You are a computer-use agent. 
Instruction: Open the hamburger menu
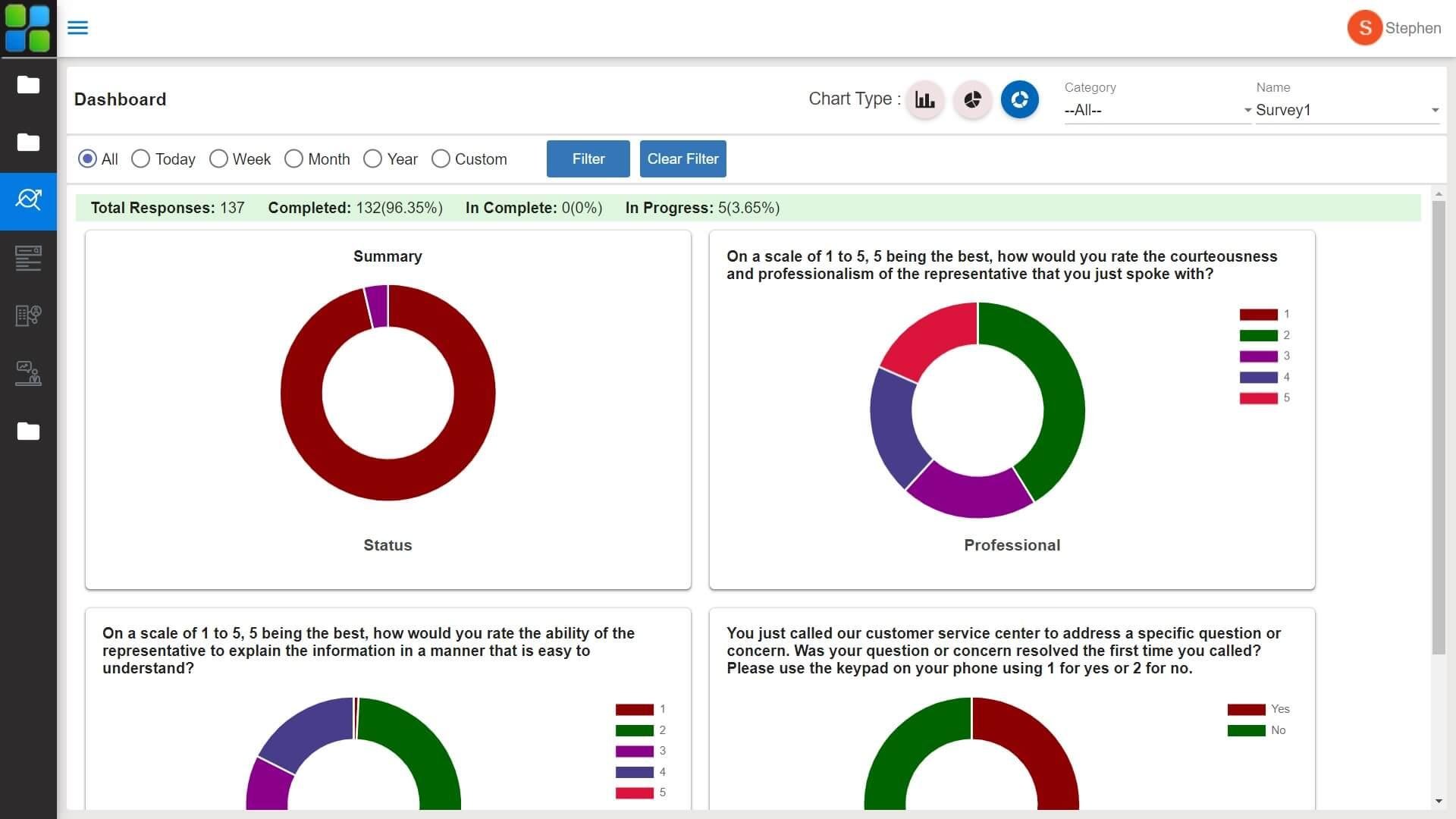(77, 28)
